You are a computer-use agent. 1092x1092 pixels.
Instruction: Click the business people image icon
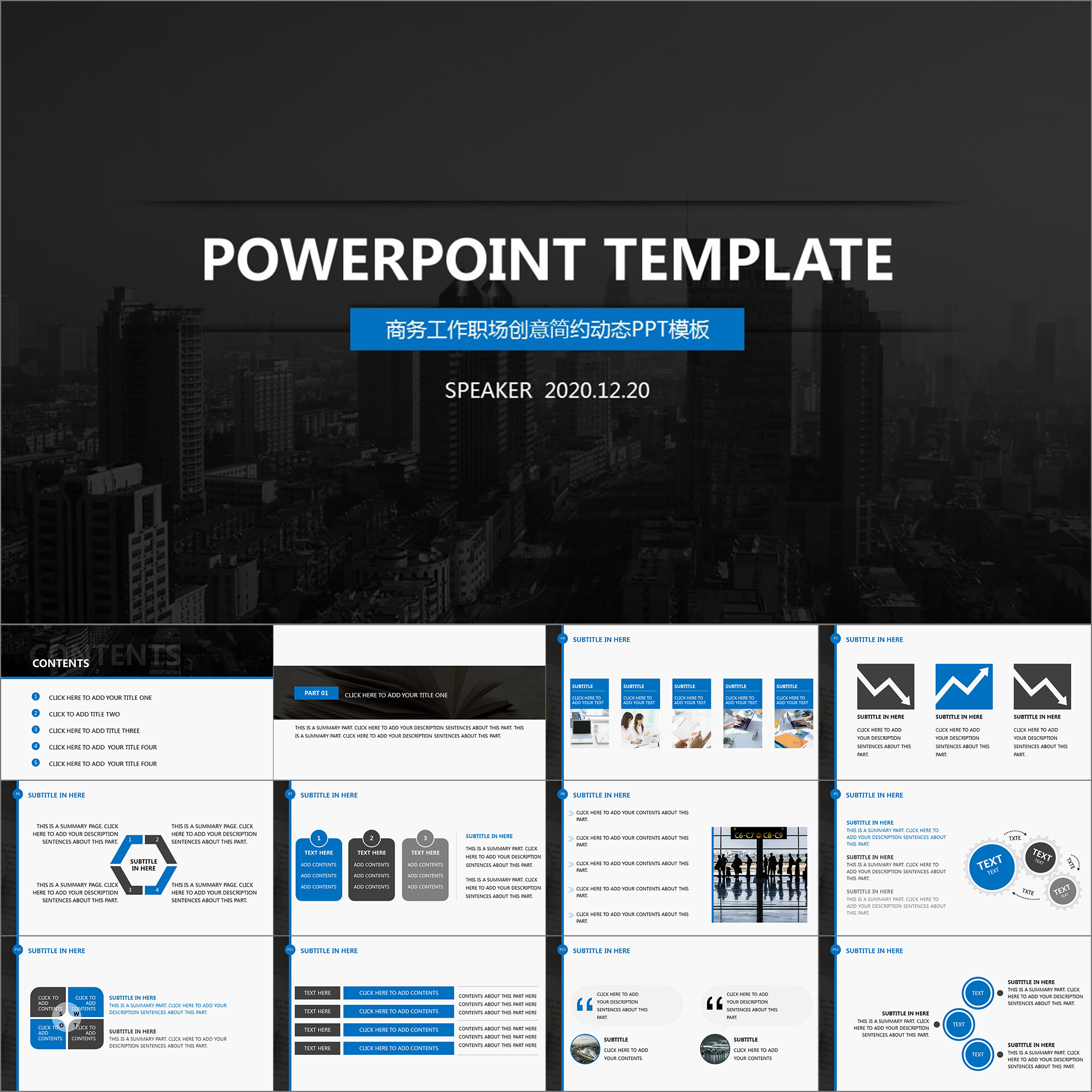point(760,855)
